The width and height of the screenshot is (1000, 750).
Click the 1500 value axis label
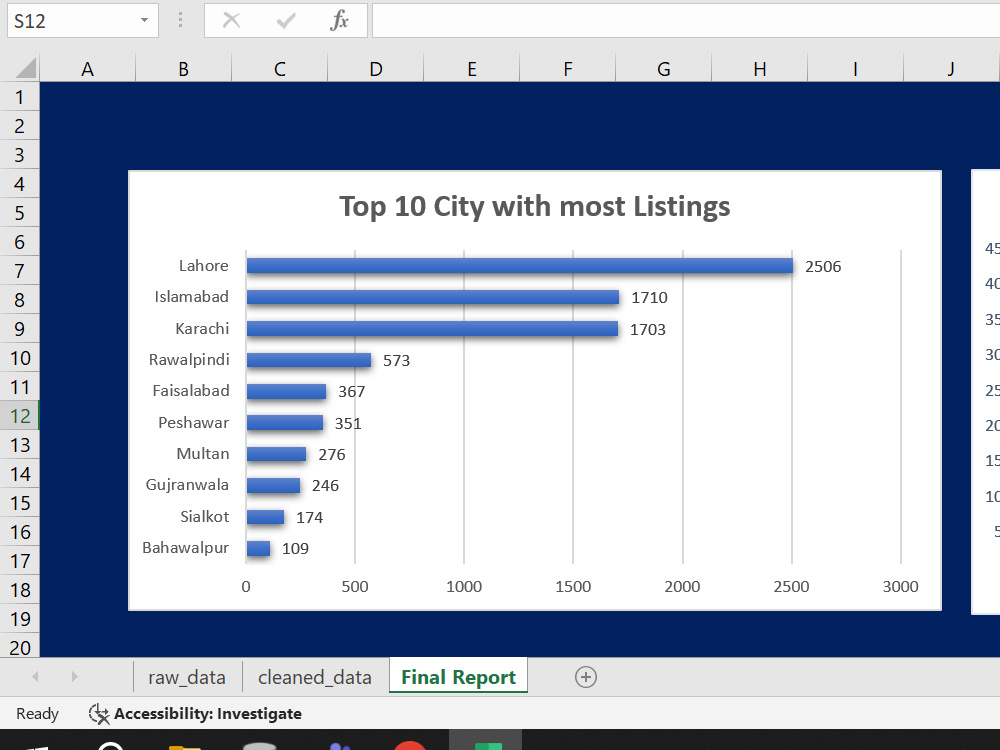pyautogui.click(x=573, y=587)
